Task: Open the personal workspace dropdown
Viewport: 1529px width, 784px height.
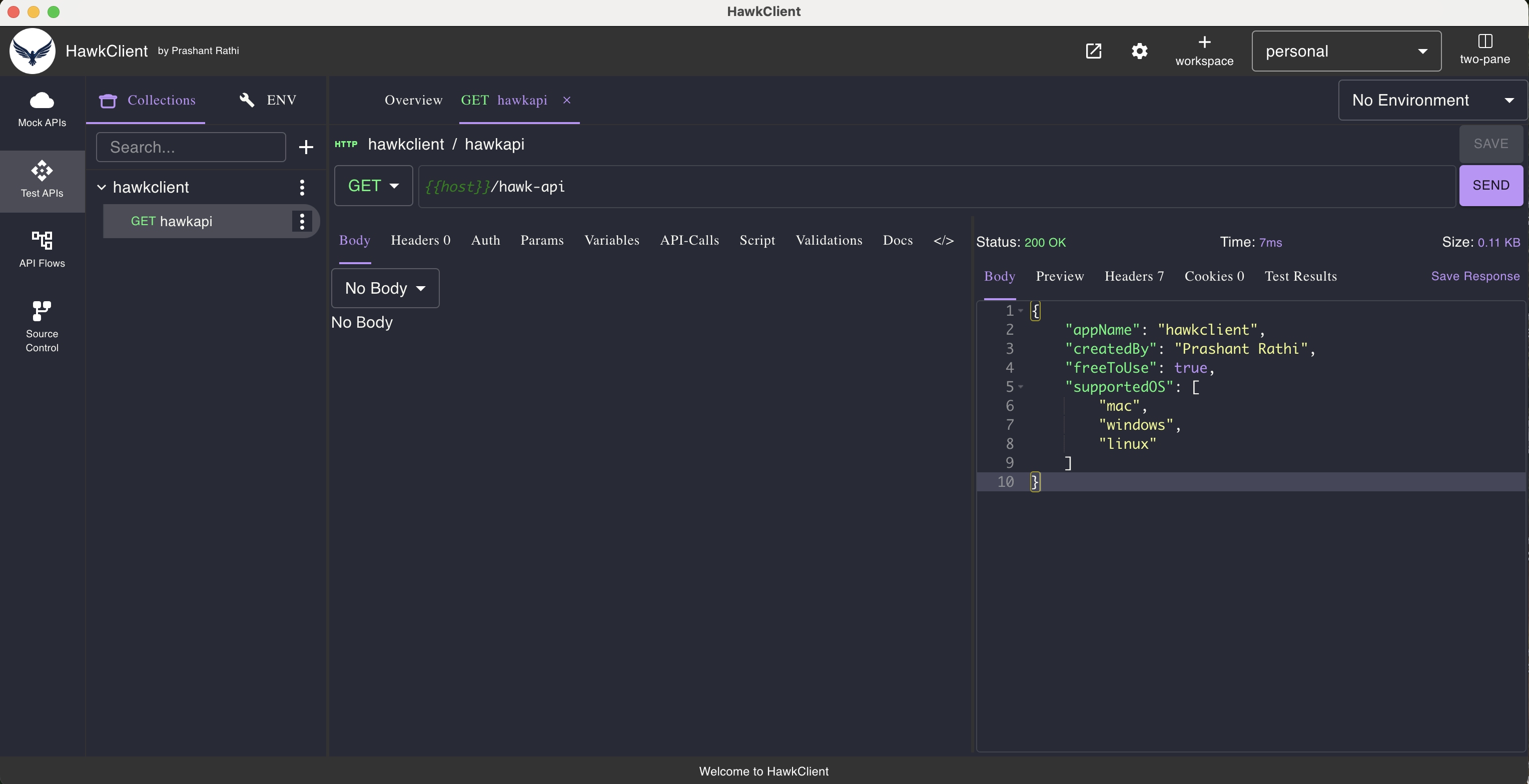Action: pyautogui.click(x=1345, y=51)
